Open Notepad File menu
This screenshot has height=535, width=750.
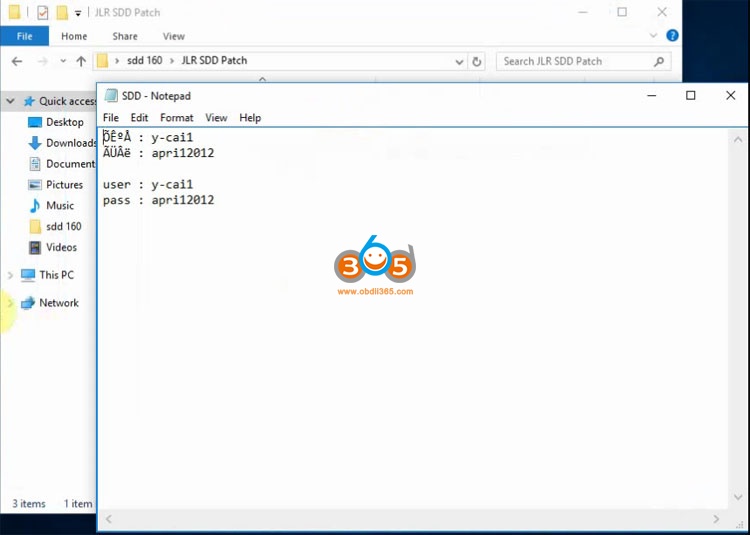(110, 118)
